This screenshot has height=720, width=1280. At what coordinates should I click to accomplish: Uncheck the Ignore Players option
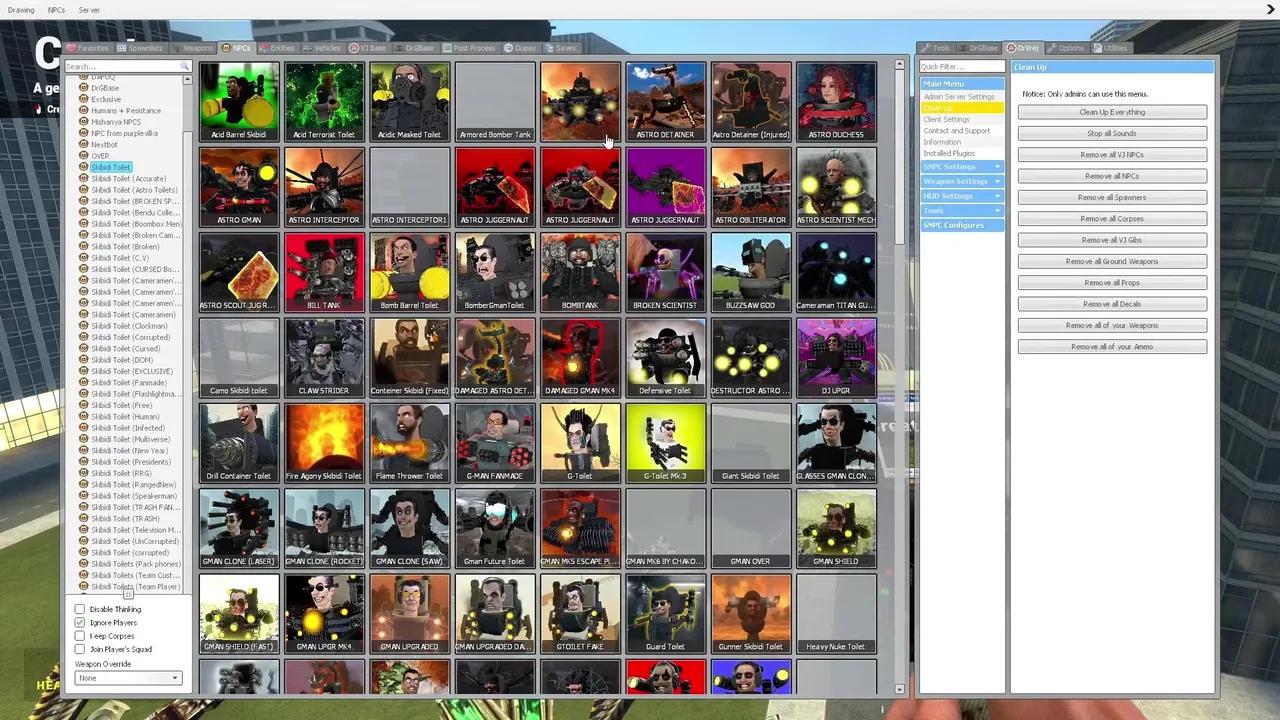point(80,622)
